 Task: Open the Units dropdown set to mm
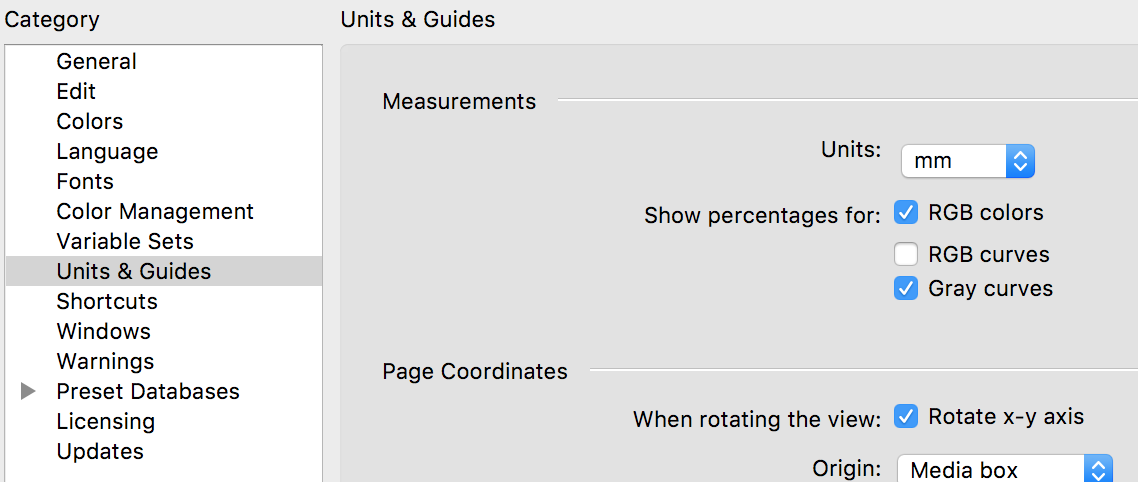tap(967, 161)
